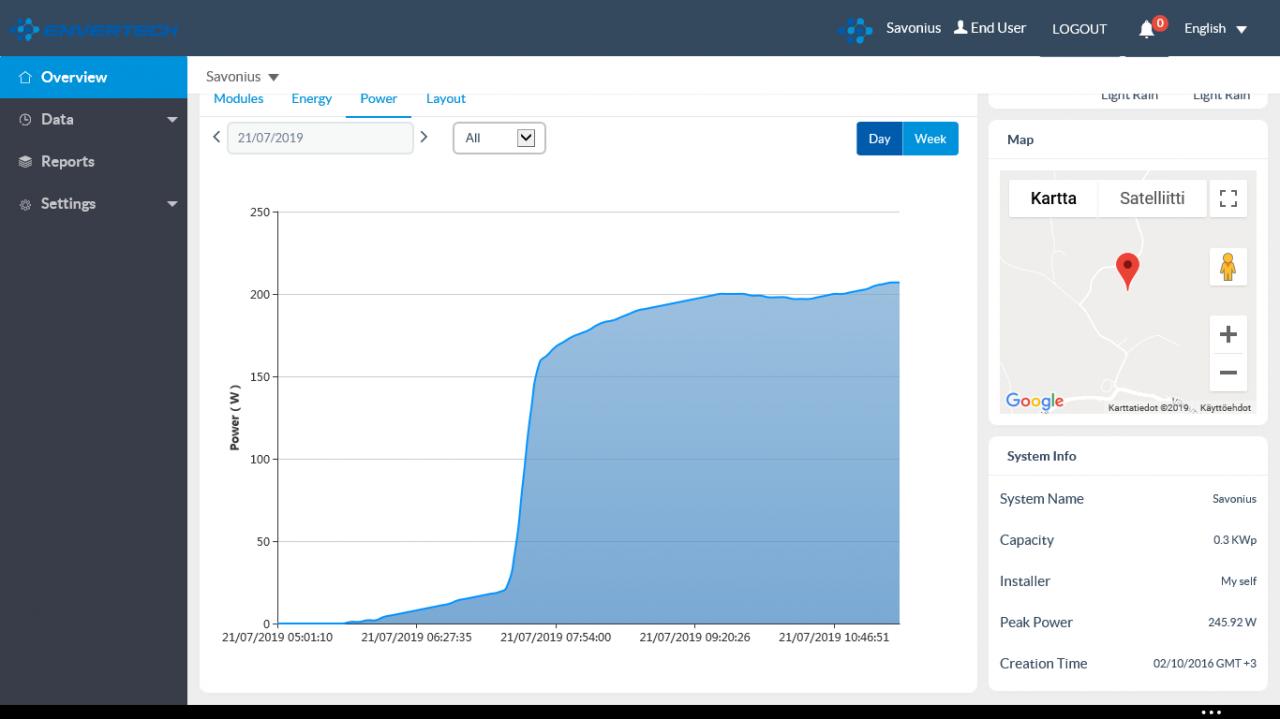Switch map to Satelliitti view
The image size is (1280, 719).
pyautogui.click(x=1152, y=198)
